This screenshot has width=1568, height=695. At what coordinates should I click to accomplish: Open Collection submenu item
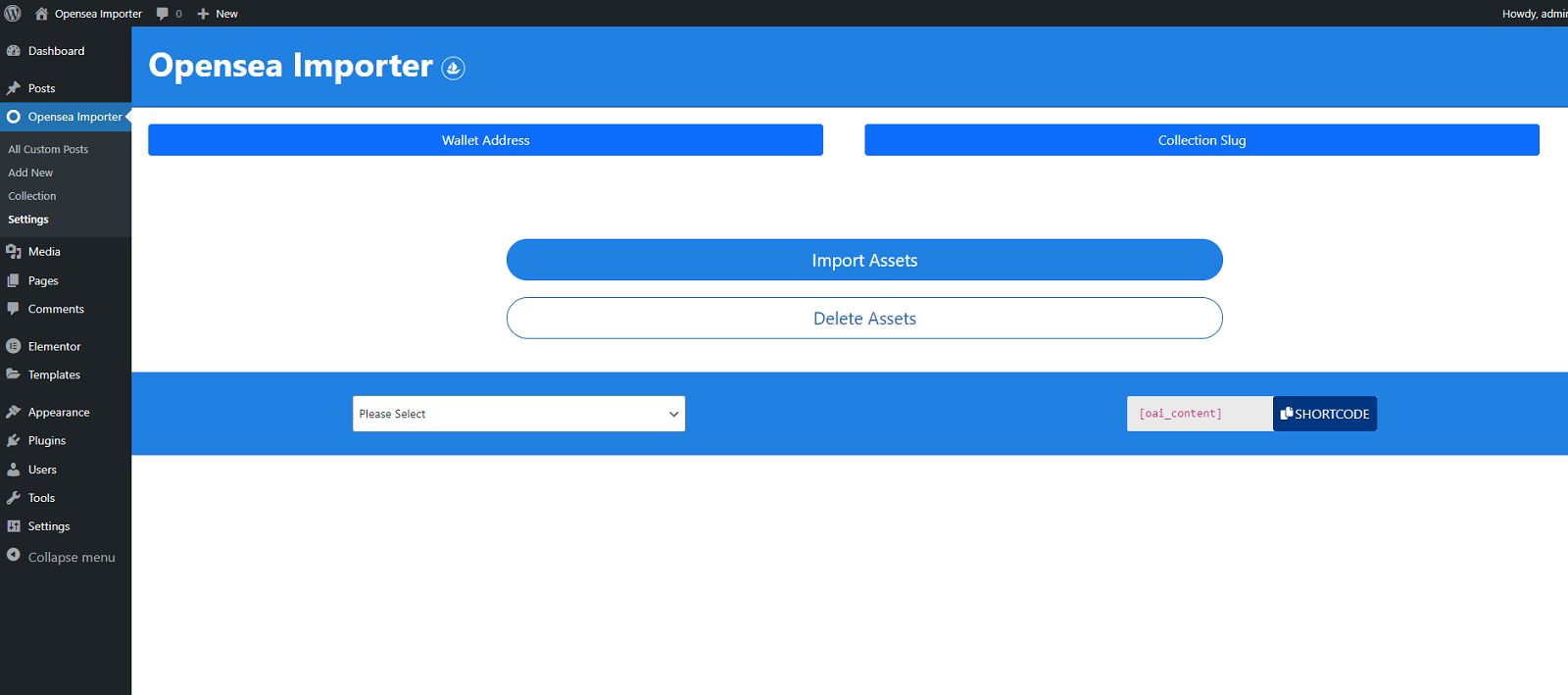(x=32, y=196)
